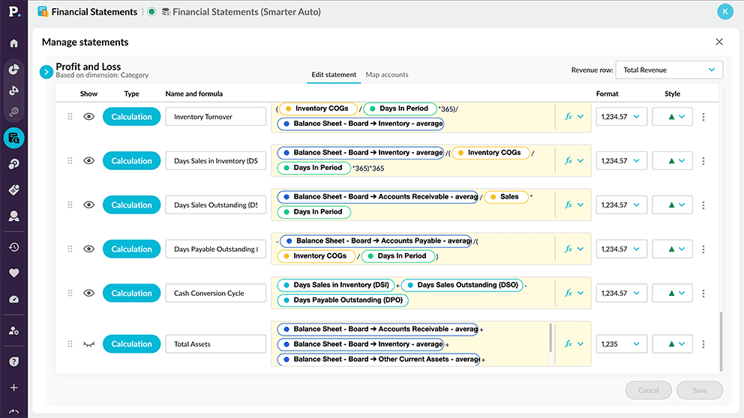Open the history clock sidebar icon
Screen dimensions: 744x418
(x=14, y=247)
